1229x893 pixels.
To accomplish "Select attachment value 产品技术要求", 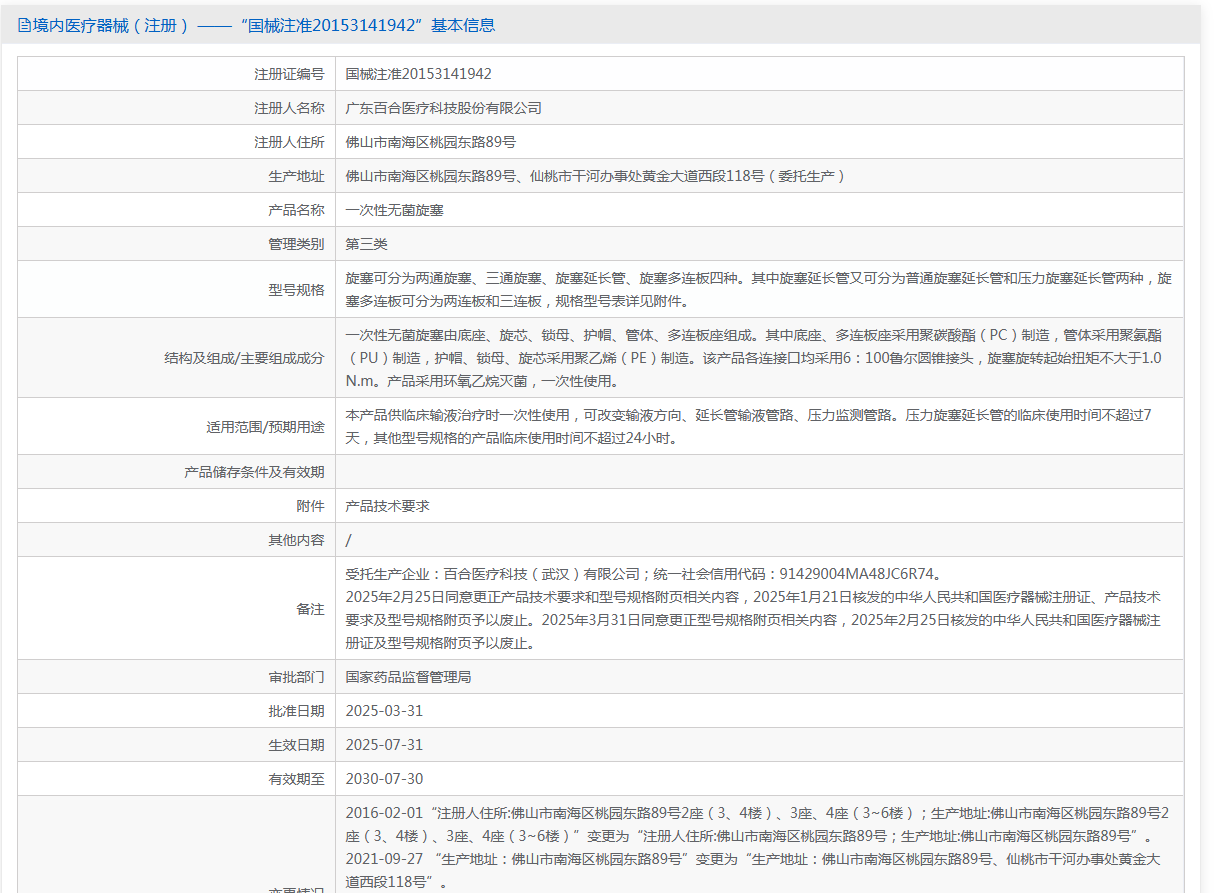I will pos(387,506).
